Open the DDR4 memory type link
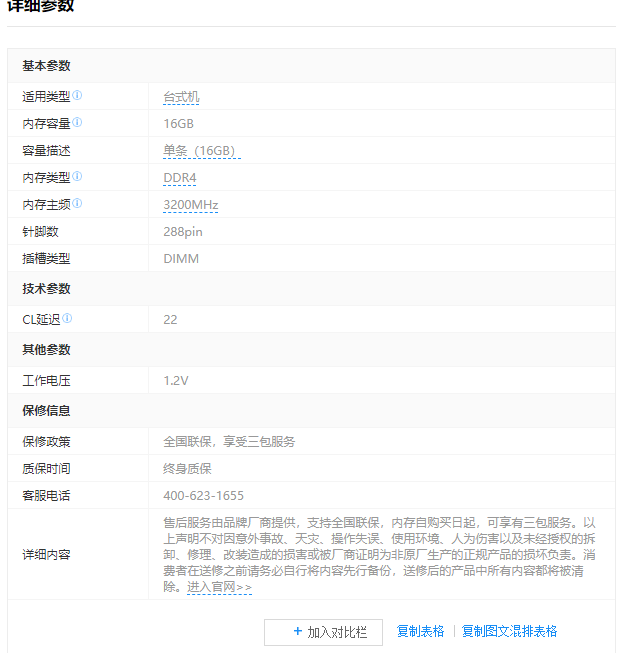The height and width of the screenshot is (653, 623). (x=180, y=178)
